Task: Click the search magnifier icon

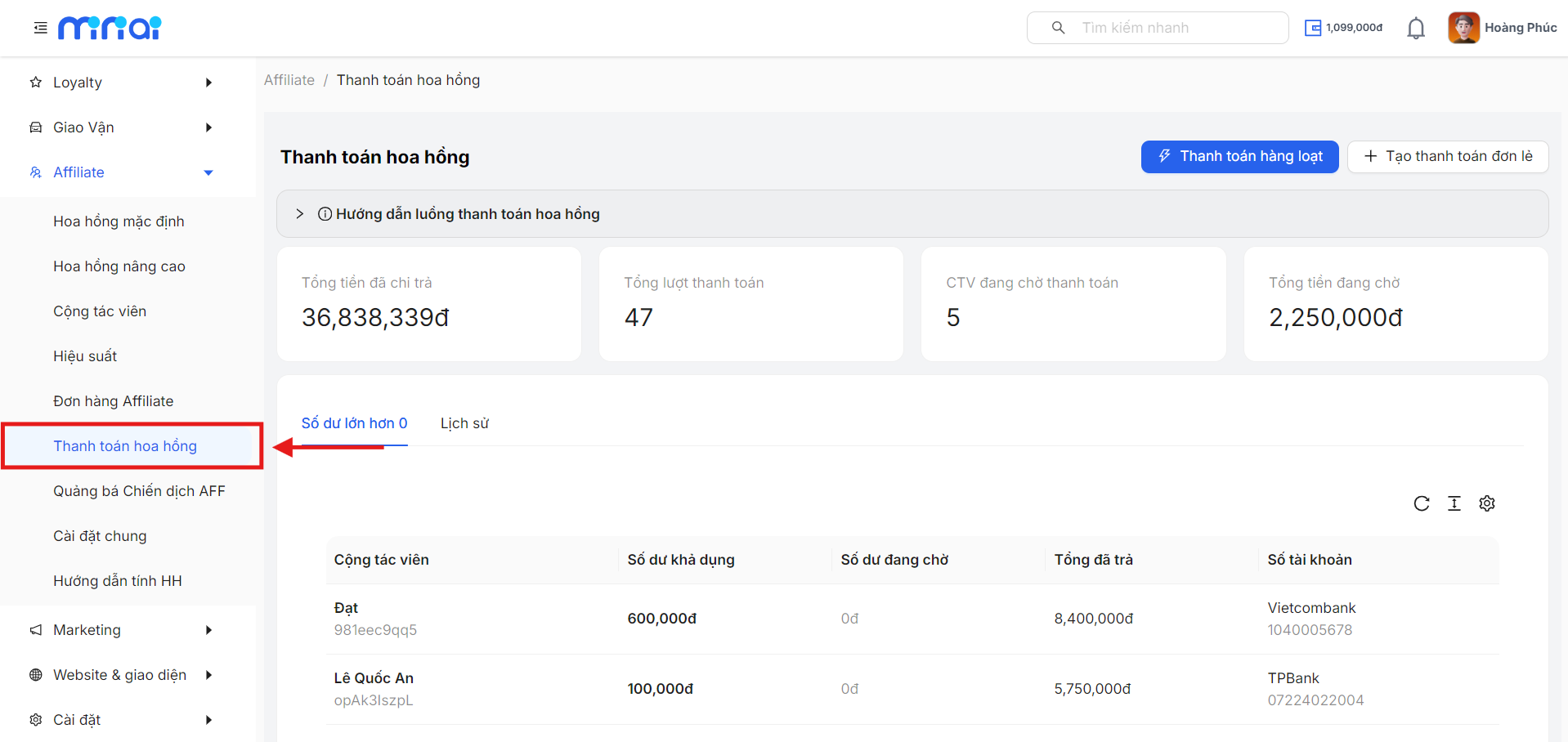Action: tap(1058, 28)
